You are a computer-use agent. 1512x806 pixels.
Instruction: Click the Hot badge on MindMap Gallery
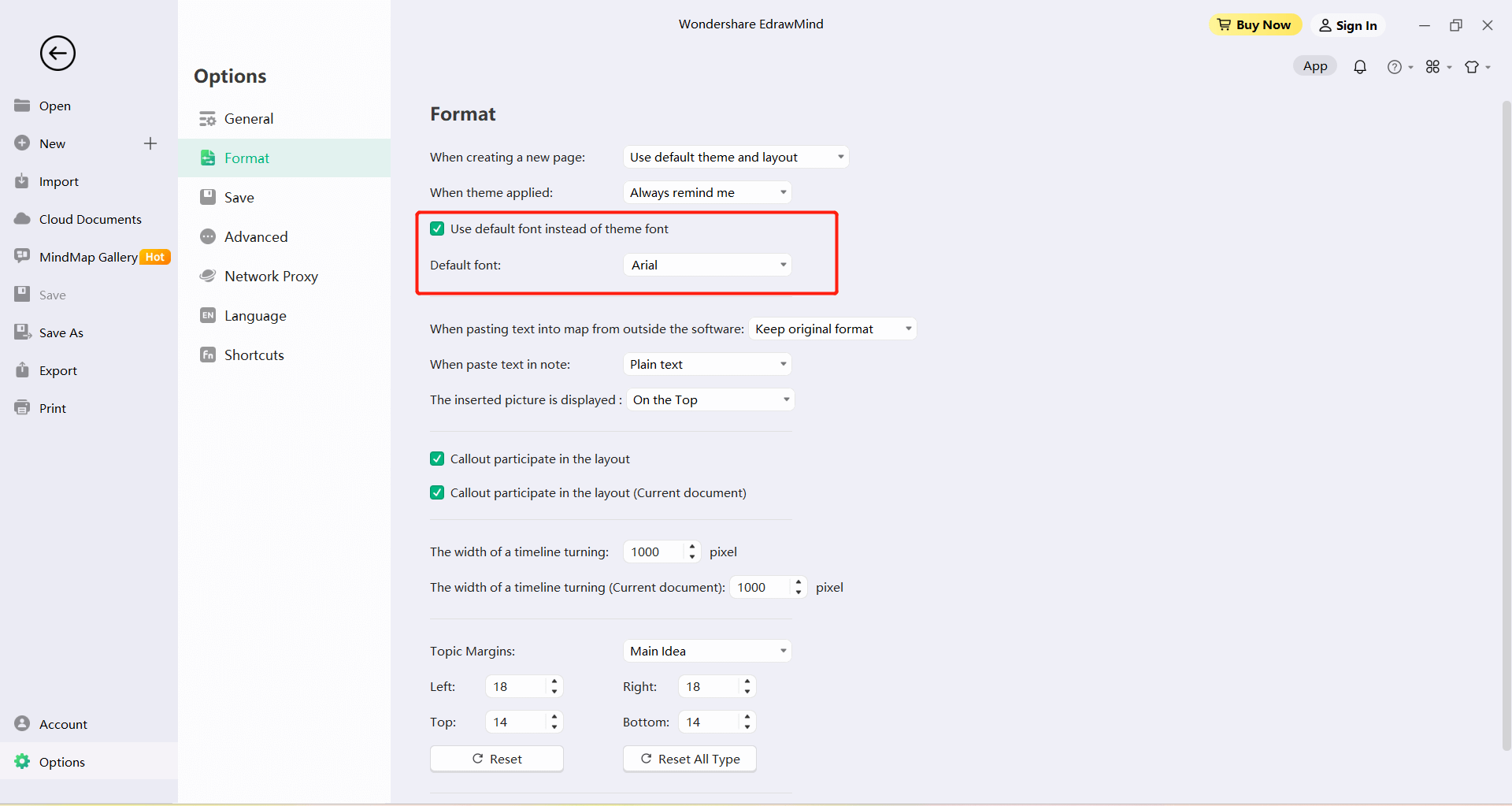pos(155,257)
